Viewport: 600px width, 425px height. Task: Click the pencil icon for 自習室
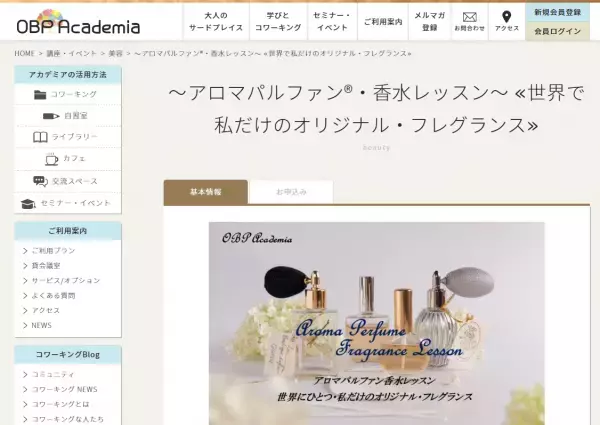51,116
